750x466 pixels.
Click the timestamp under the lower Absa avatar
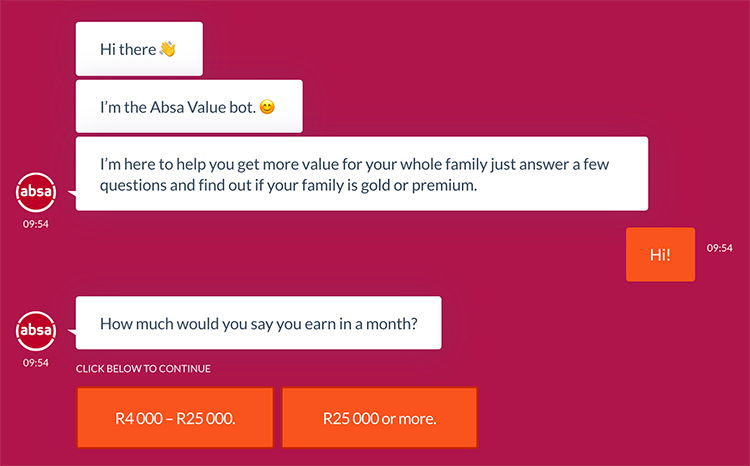(x=36, y=363)
